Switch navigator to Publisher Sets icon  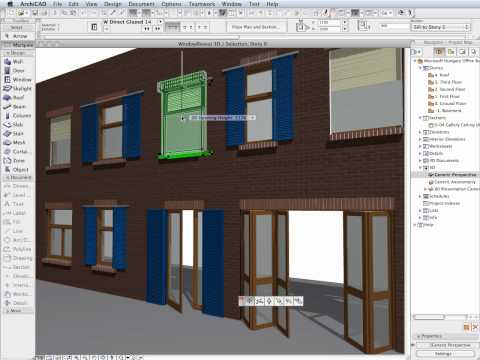click(473, 52)
